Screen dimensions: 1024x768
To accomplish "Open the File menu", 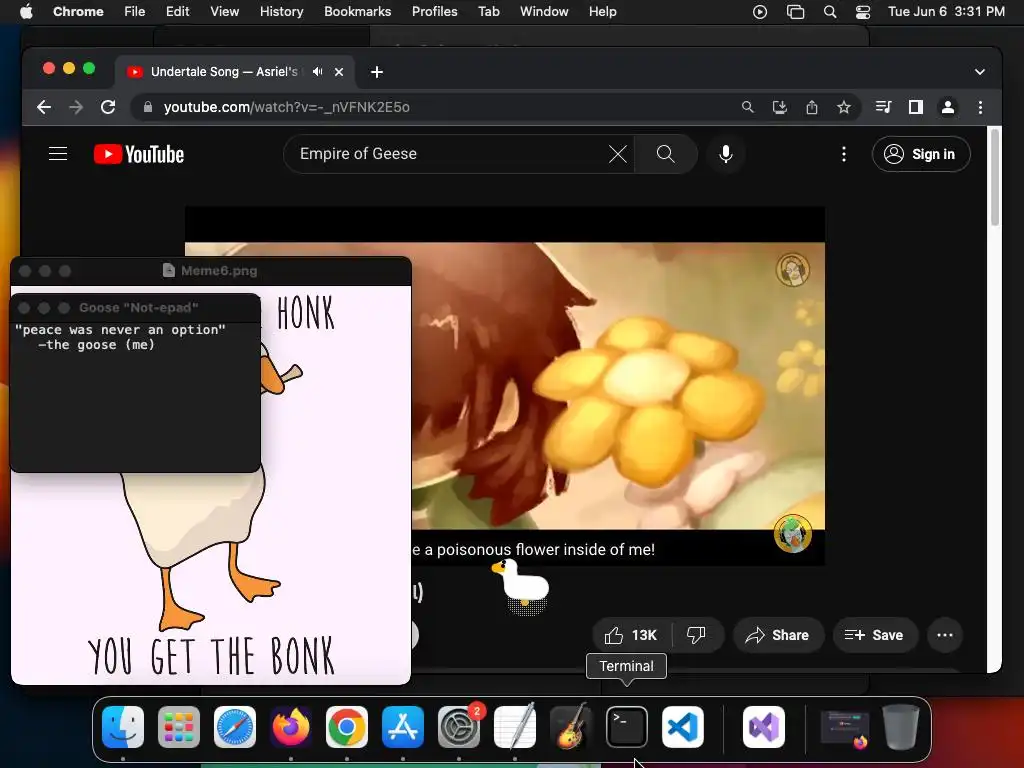I will (135, 12).
